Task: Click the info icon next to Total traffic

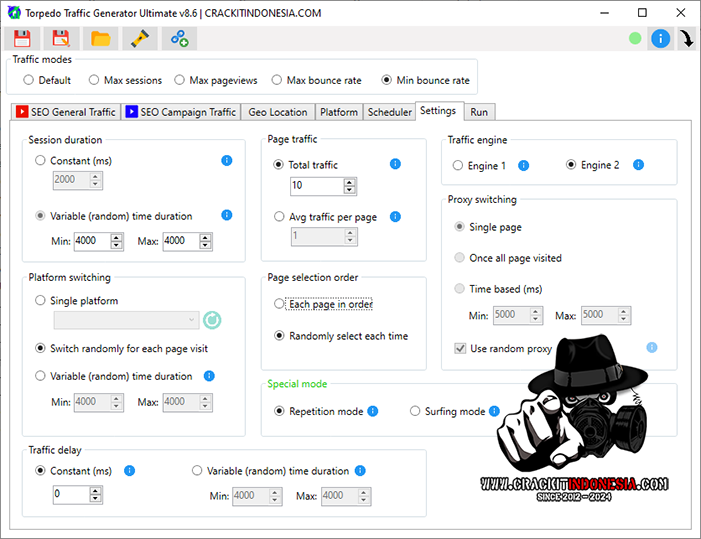Action: (395, 164)
